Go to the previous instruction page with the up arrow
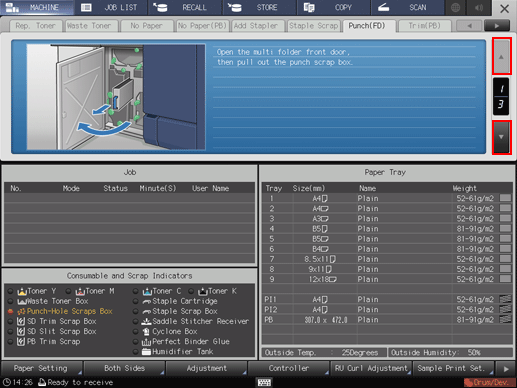The image size is (517, 388). [x=501, y=56]
